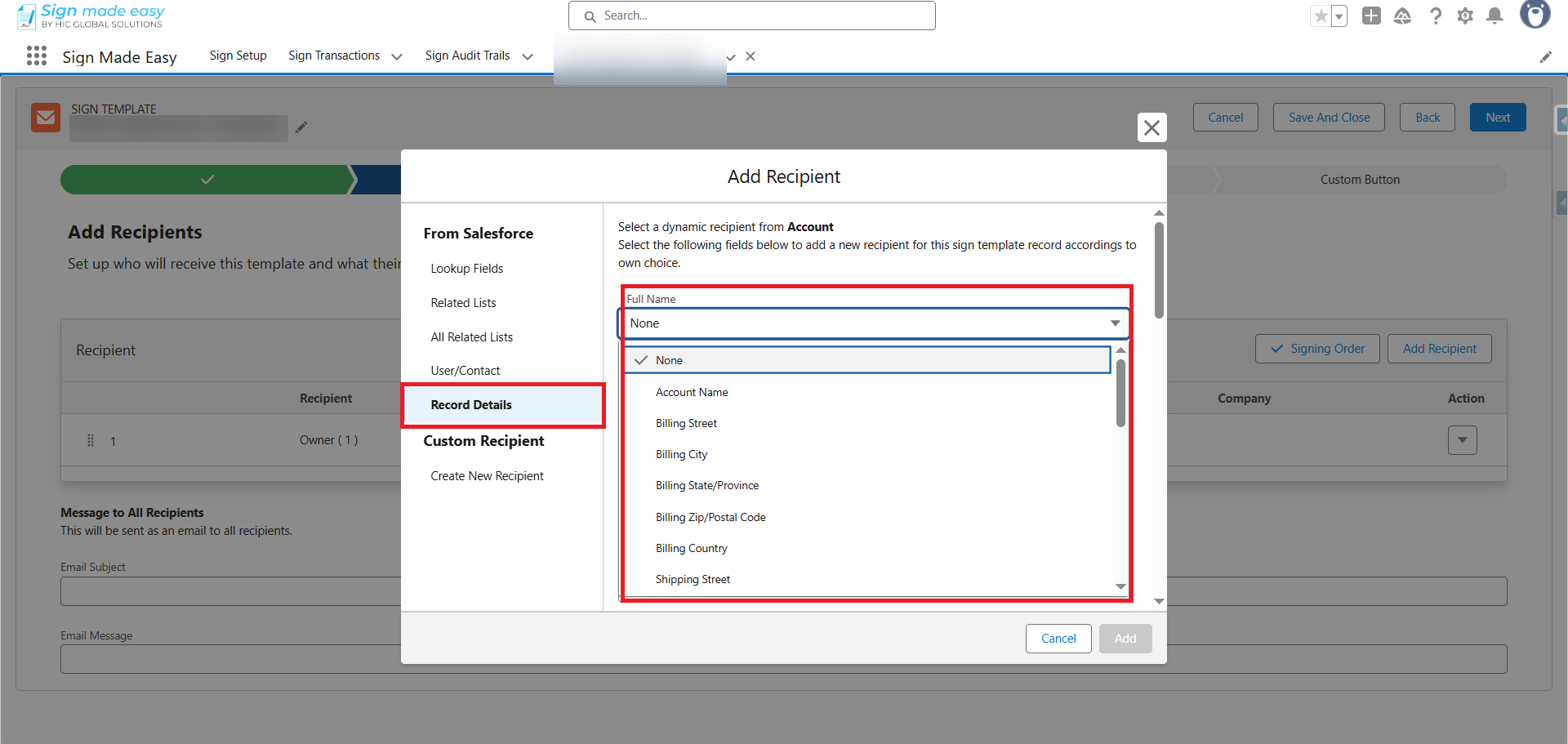Select Record Details in the sidebar
The image size is (1568, 744).
click(503, 405)
